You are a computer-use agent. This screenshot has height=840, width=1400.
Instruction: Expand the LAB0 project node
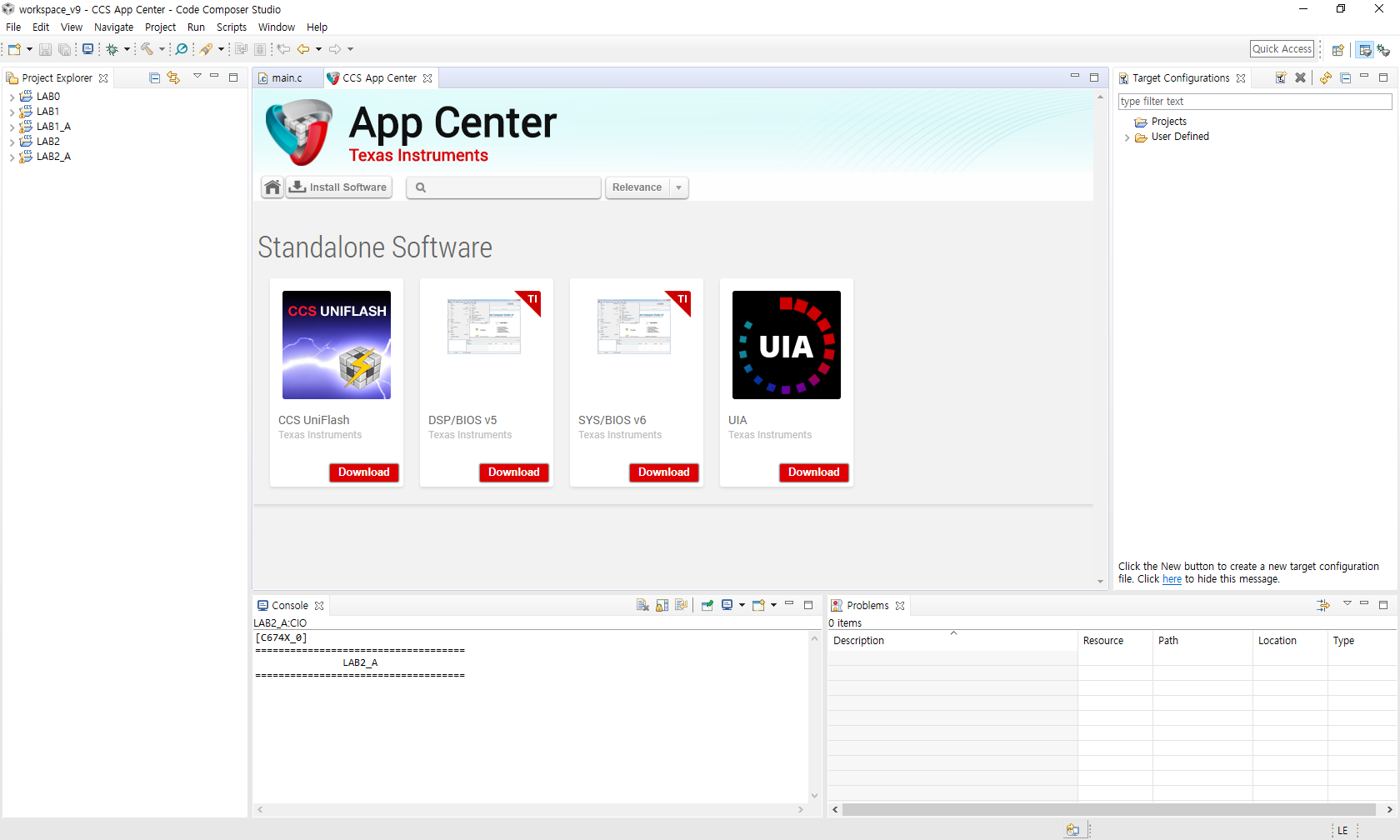pos(12,97)
